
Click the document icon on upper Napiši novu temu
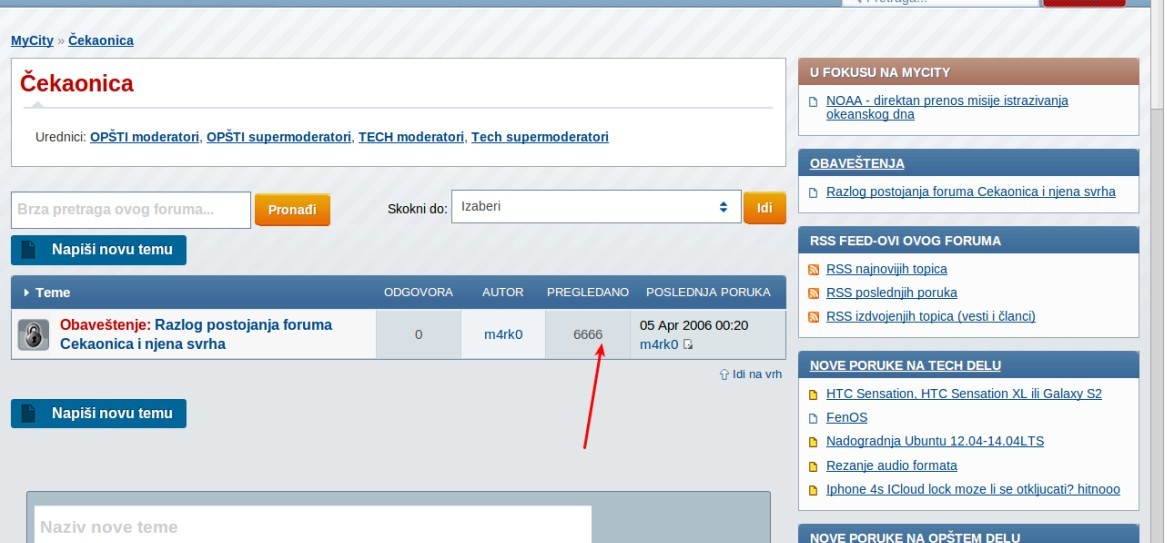coord(28,250)
